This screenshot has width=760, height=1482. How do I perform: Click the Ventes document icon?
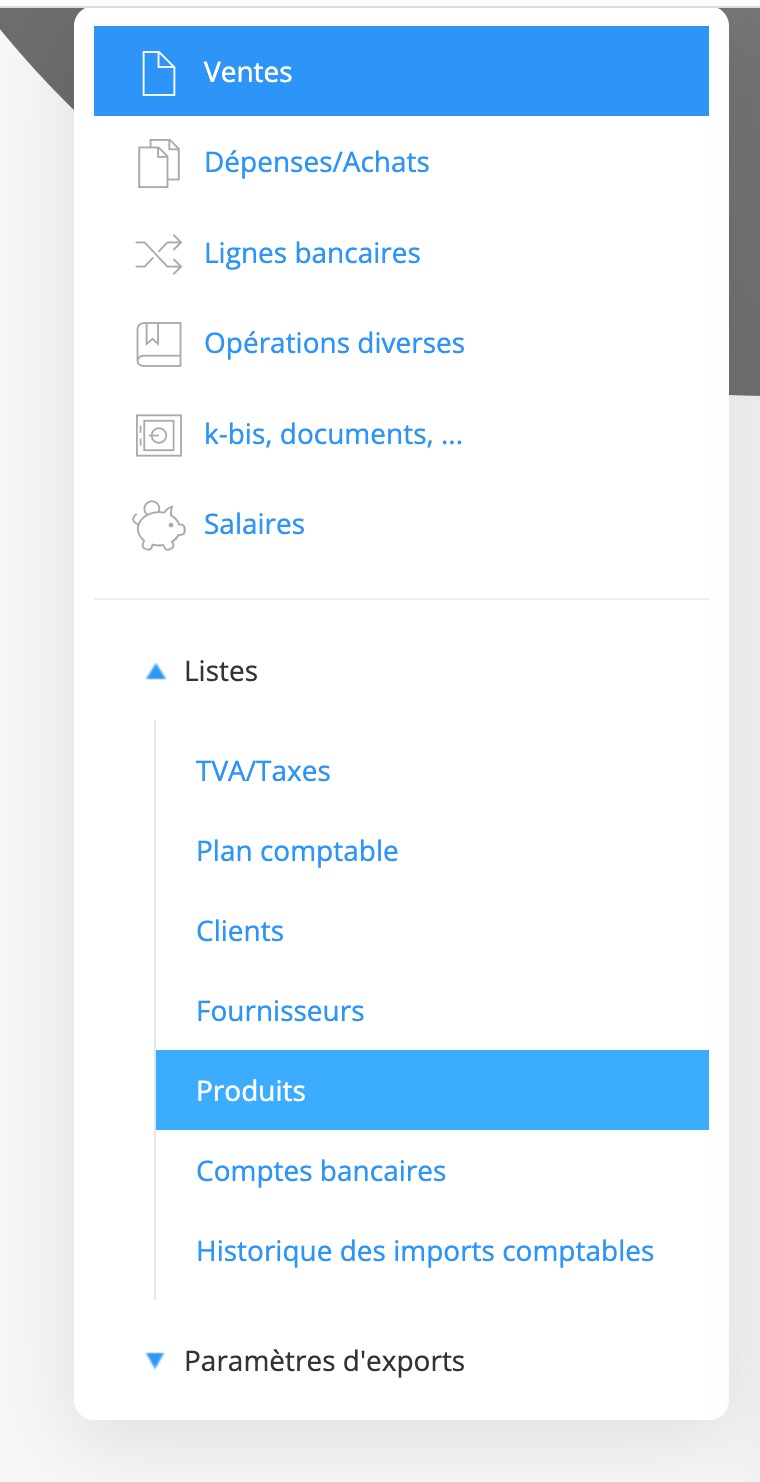pyautogui.click(x=159, y=72)
